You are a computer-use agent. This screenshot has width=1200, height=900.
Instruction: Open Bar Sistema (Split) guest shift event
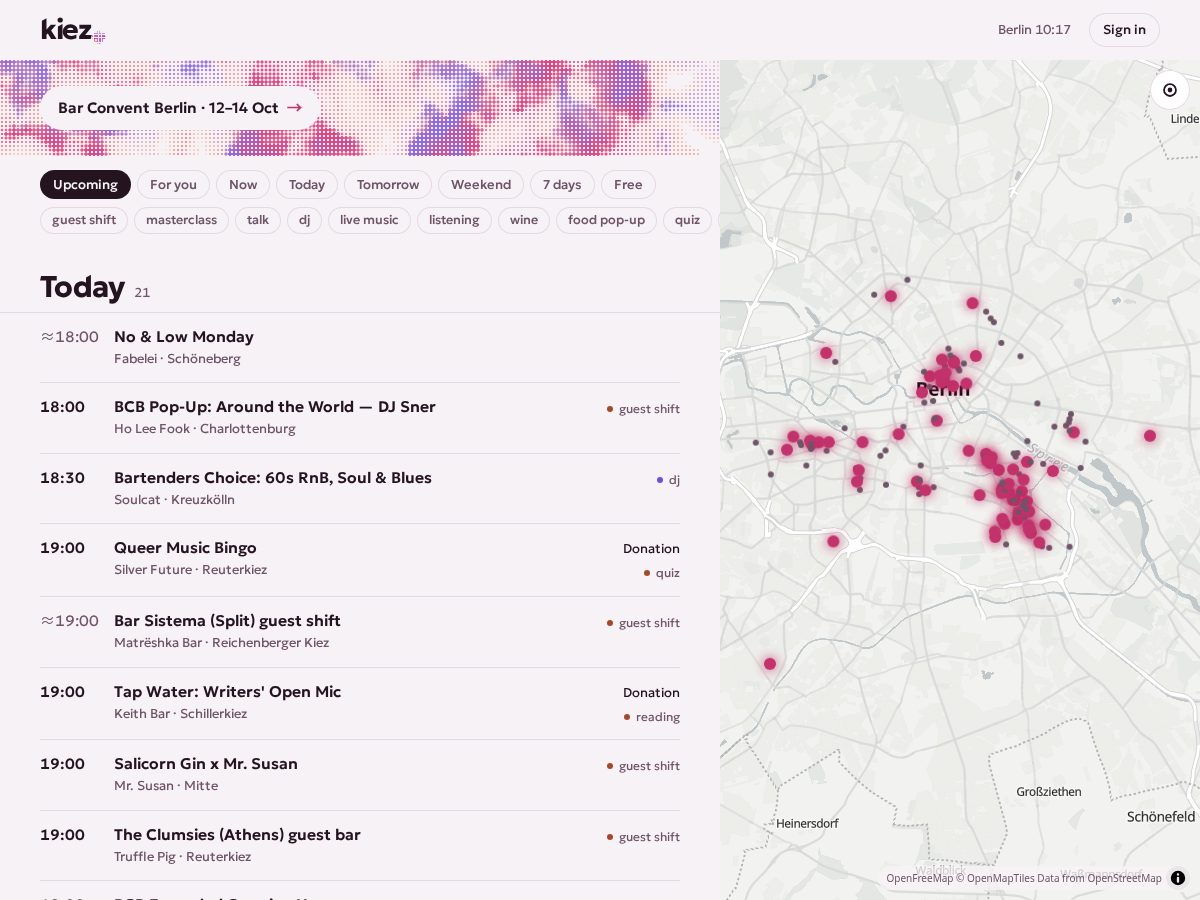coord(360,632)
